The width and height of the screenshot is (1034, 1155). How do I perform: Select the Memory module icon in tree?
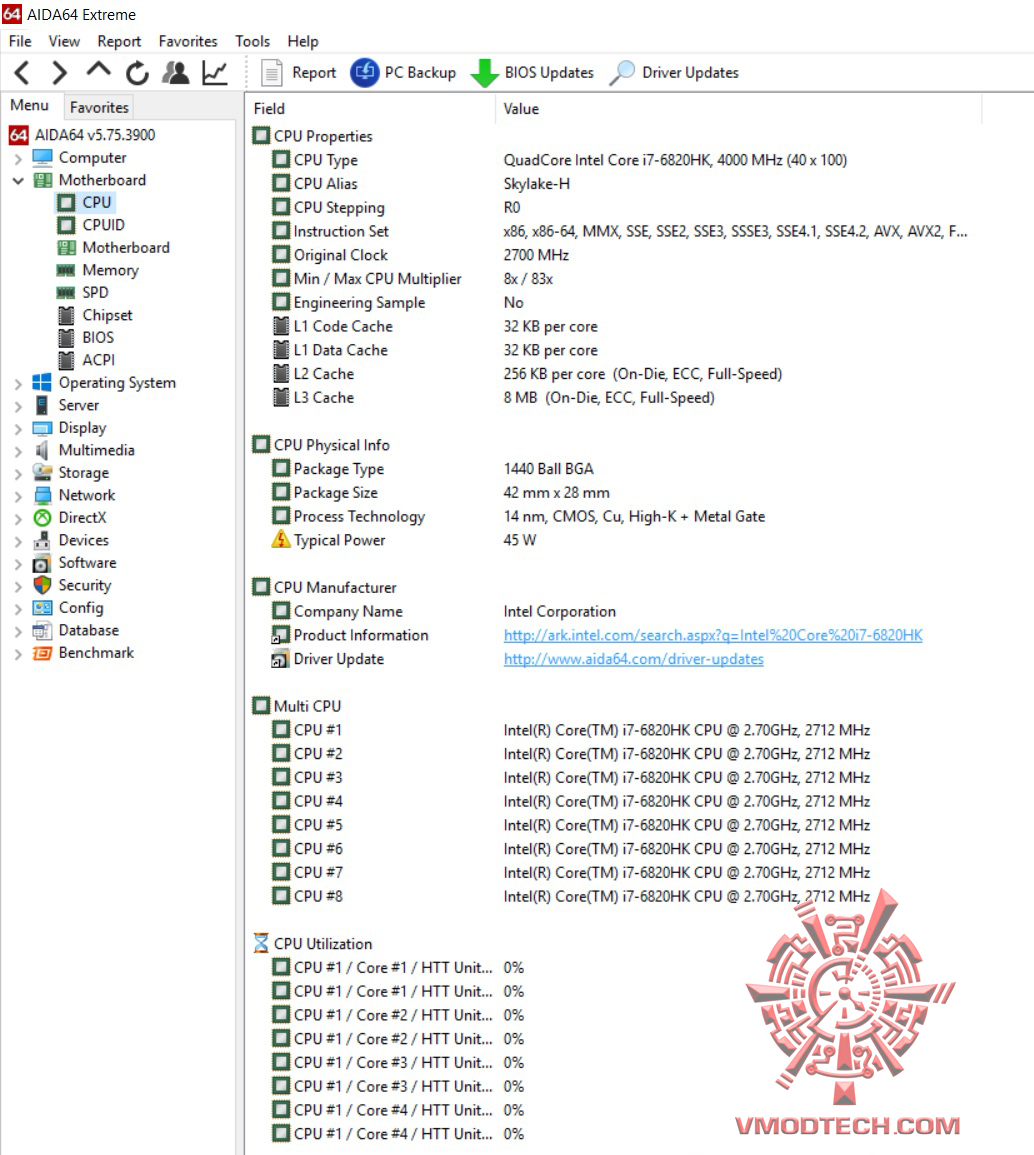[x=66, y=270]
